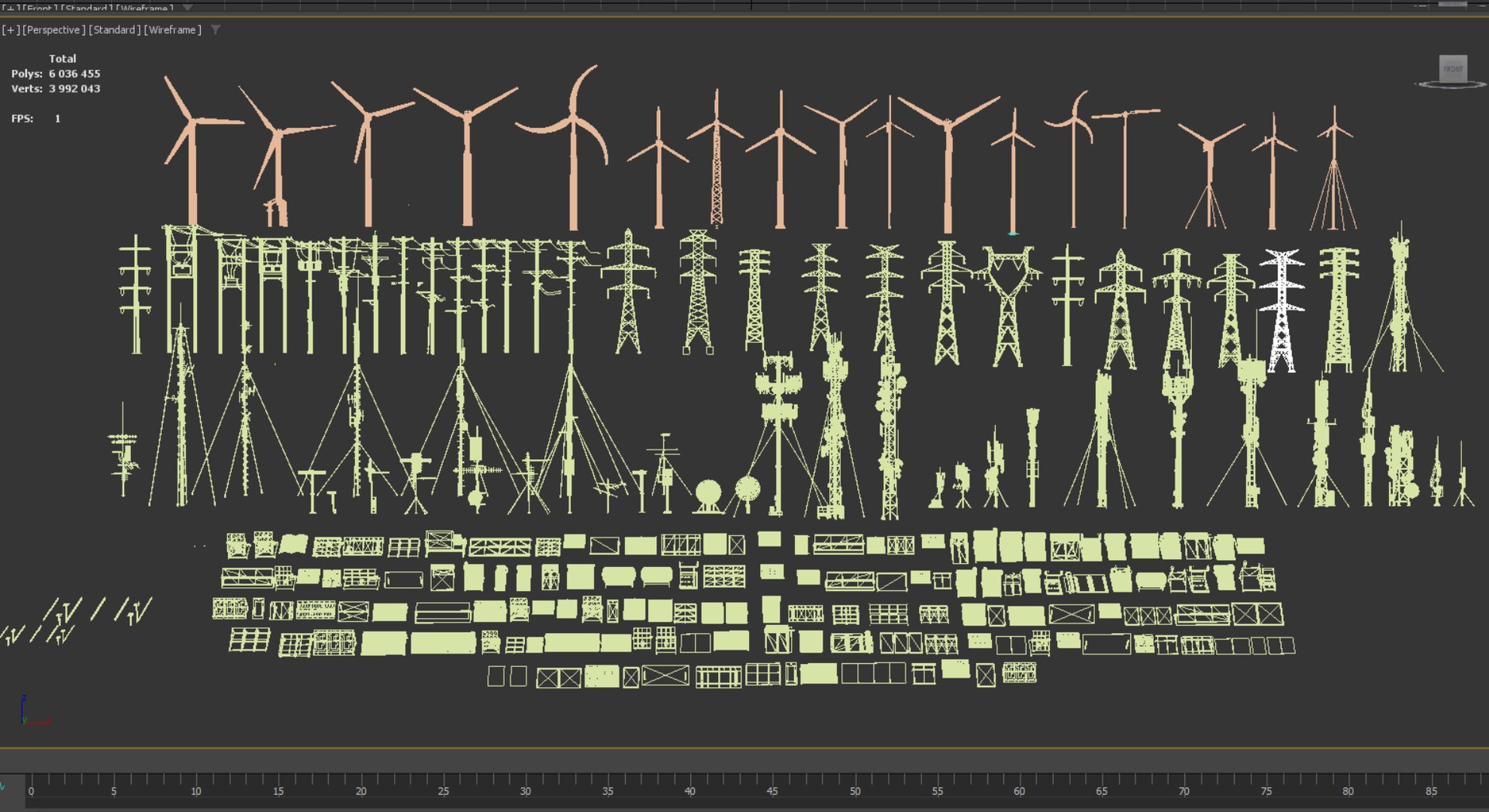The width and height of the screenshot is (1489, 812).
Task: Select the white highlighted transmission tower
Action: click(1281, 310)
